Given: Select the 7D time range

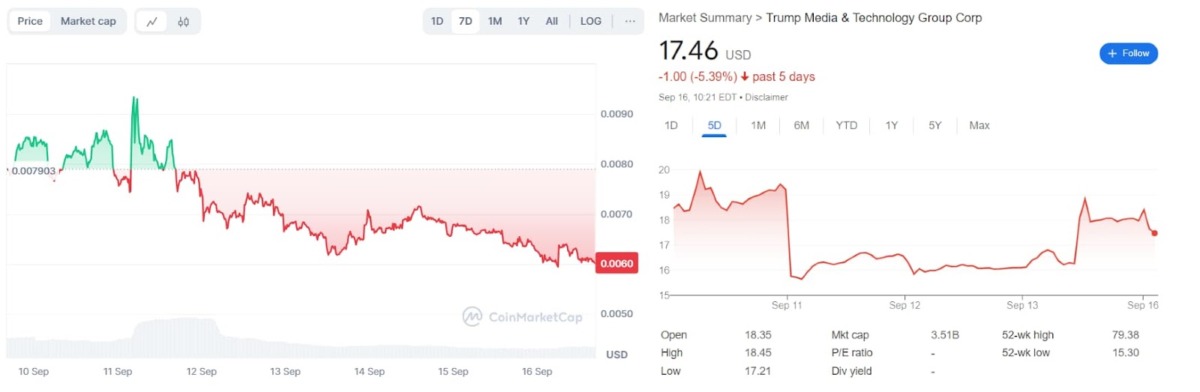Looking at the screenshot, I should click(x=465, y=21).
